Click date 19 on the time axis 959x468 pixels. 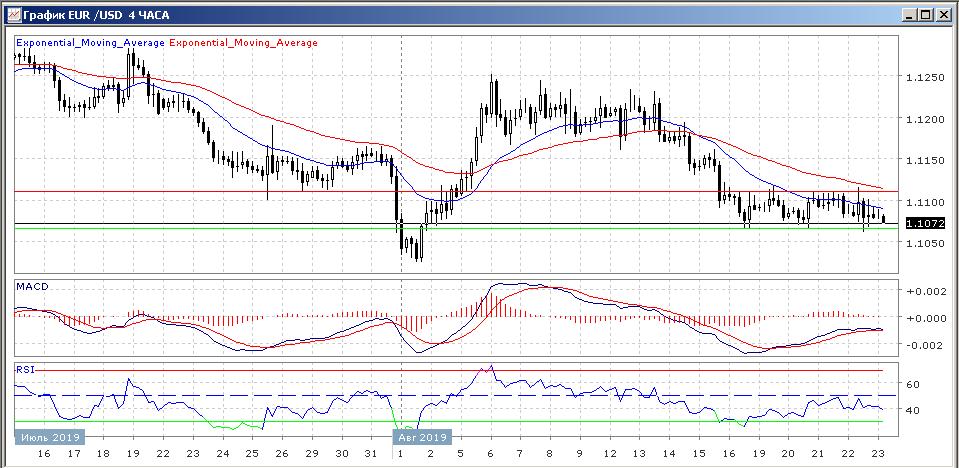[132, 453]
